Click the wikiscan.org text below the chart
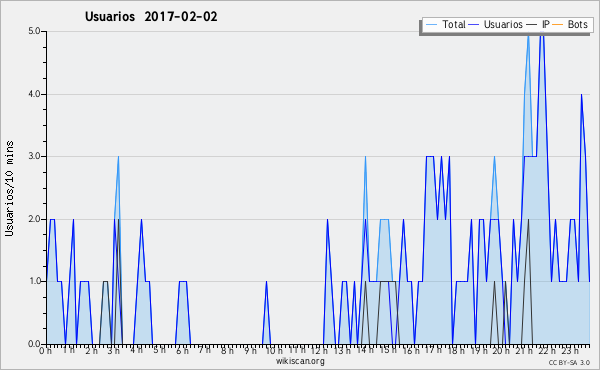The height and width of the screenshot is (370, 600). click(300, 361)
